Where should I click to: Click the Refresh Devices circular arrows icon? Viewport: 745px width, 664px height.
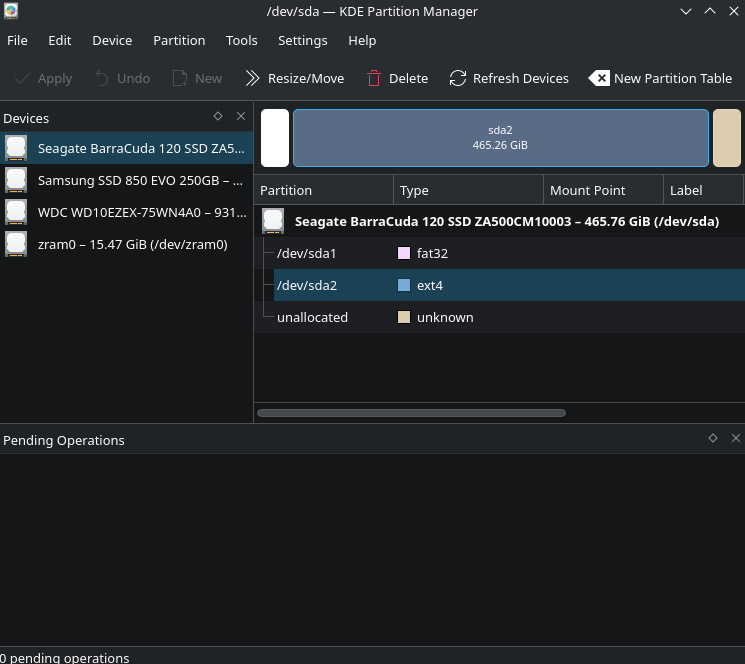pos(458,78)
